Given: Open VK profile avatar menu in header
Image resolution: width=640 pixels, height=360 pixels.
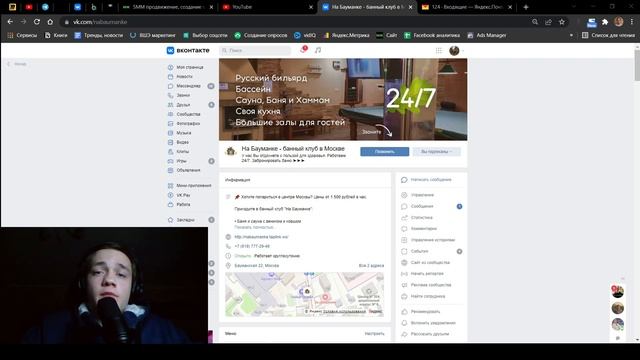Looking at the screenshot, I should click(x=456, y=51).
